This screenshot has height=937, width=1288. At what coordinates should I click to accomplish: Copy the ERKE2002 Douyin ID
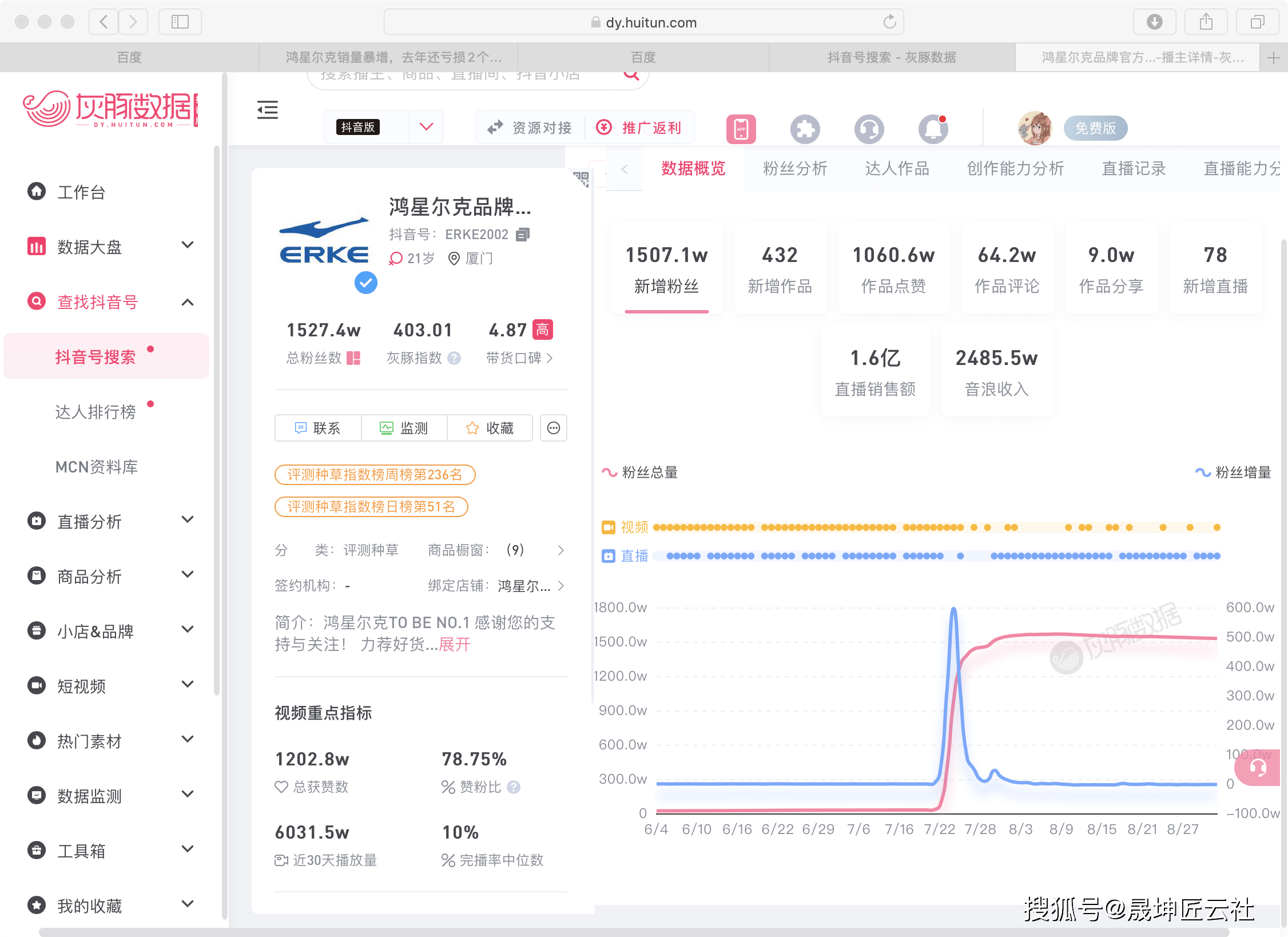523,235
